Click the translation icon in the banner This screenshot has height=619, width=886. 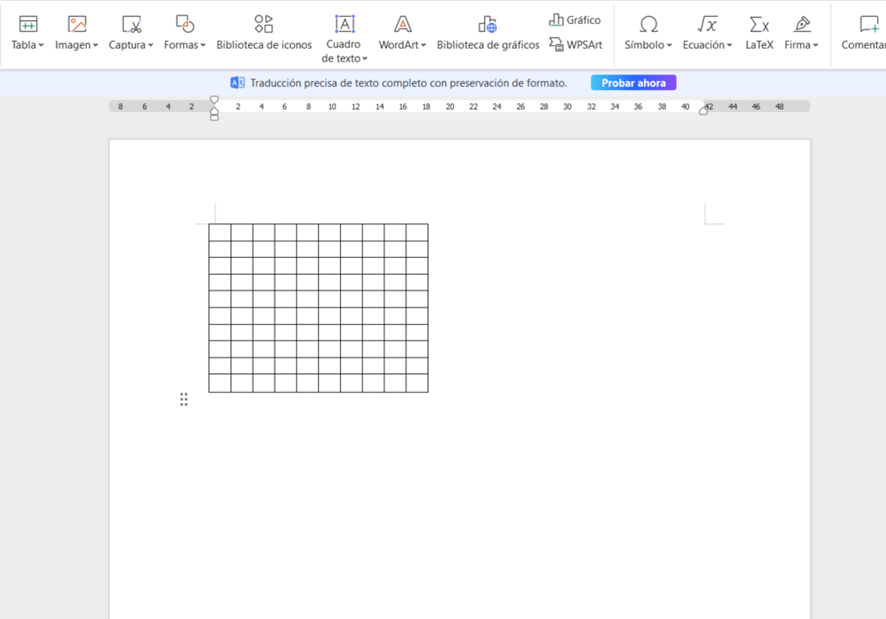point(237,83)
